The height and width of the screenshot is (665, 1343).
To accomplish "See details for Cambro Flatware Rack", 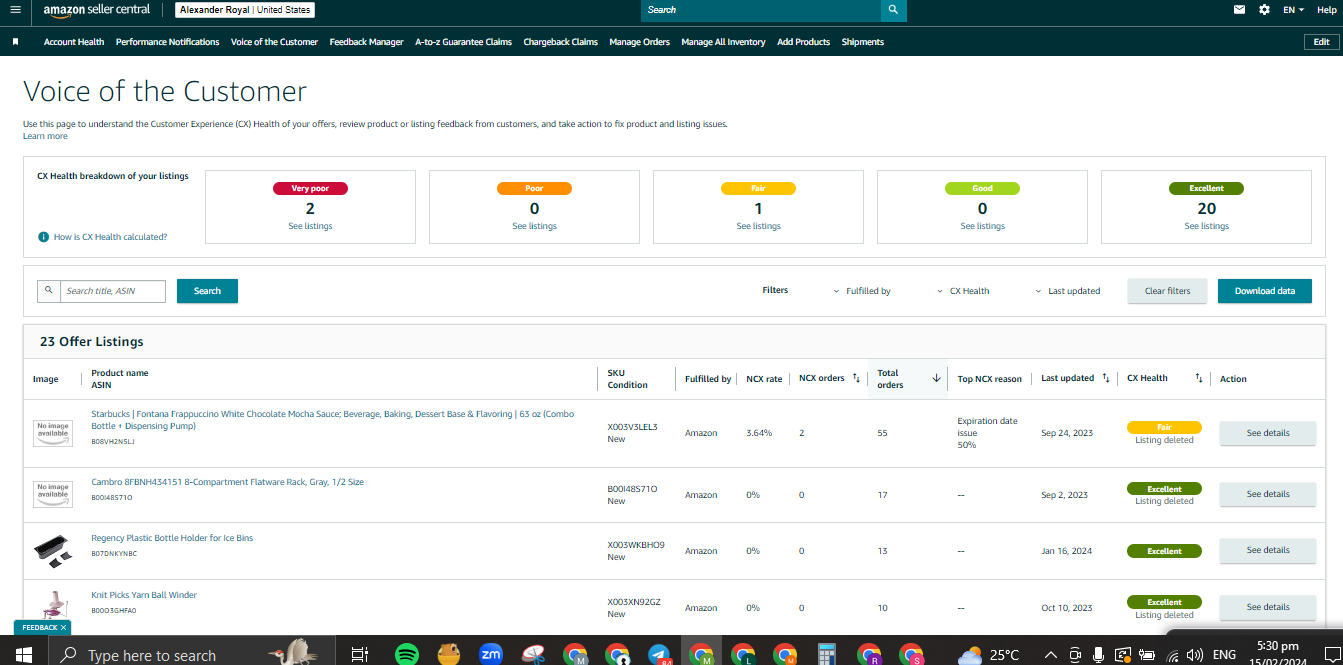I will (1267, 494).
